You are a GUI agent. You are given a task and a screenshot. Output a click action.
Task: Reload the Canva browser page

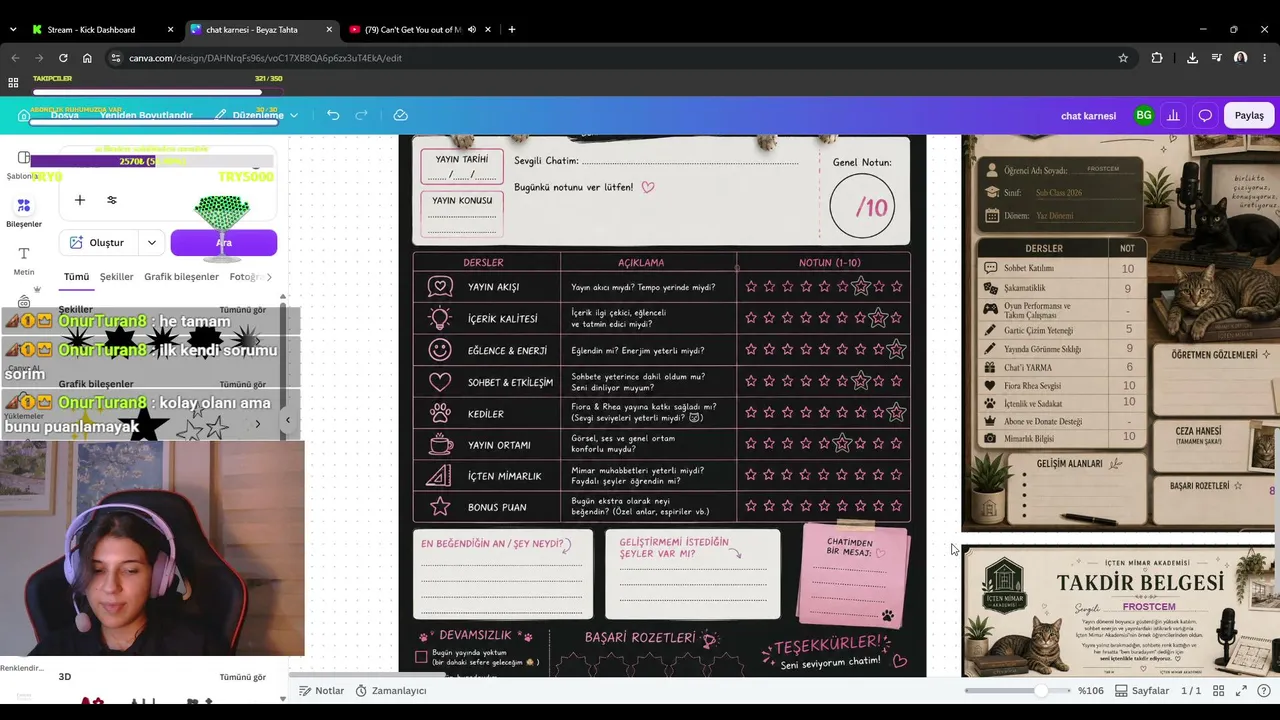(x=63, y=58)
